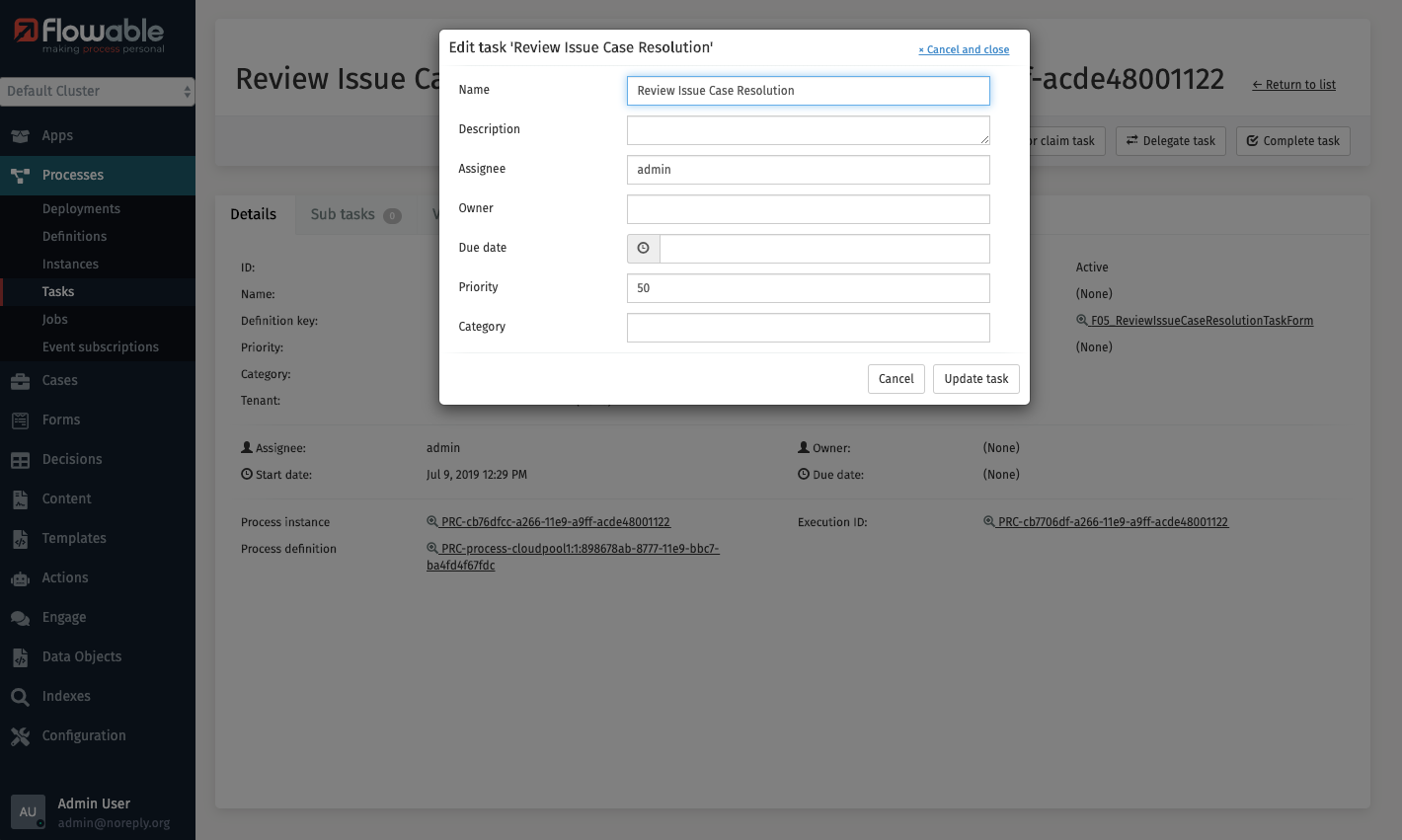Open the Default Cluster dropdown
Image resolution: width=1402 pixels, height=840 pixels.
coord(97,91)
